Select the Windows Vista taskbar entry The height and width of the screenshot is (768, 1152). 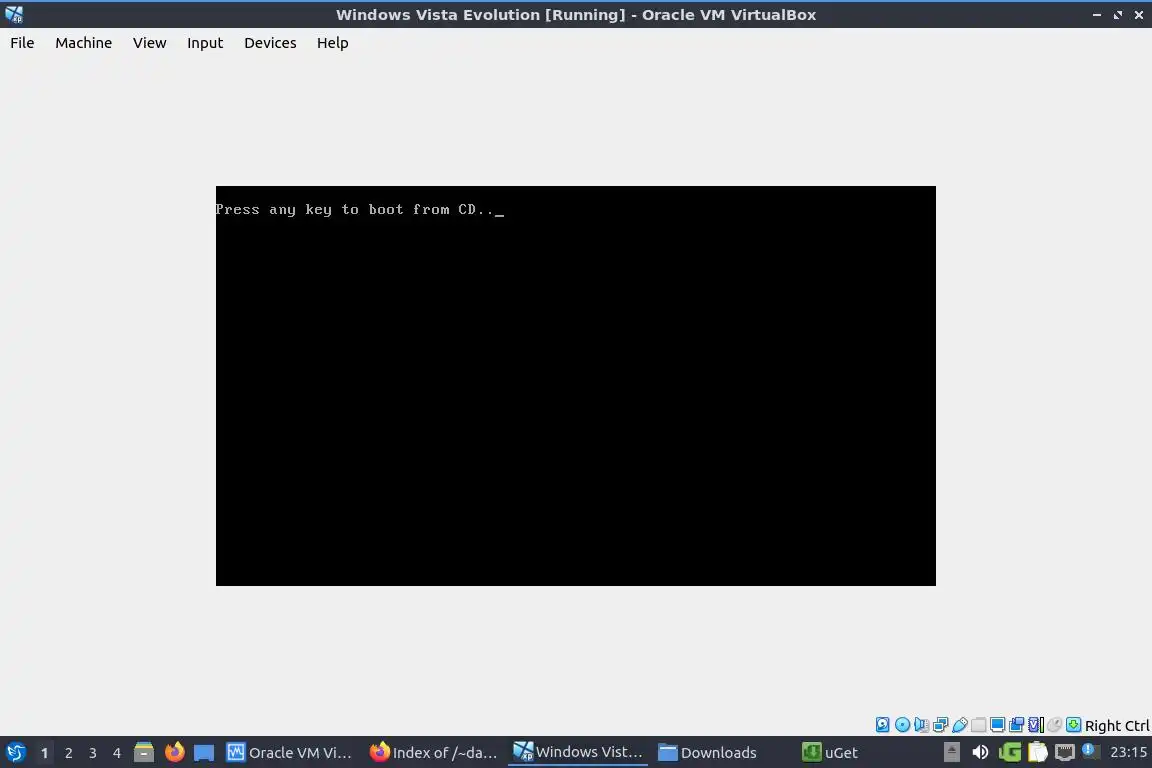pyautogui.click(x=577, y=752)
